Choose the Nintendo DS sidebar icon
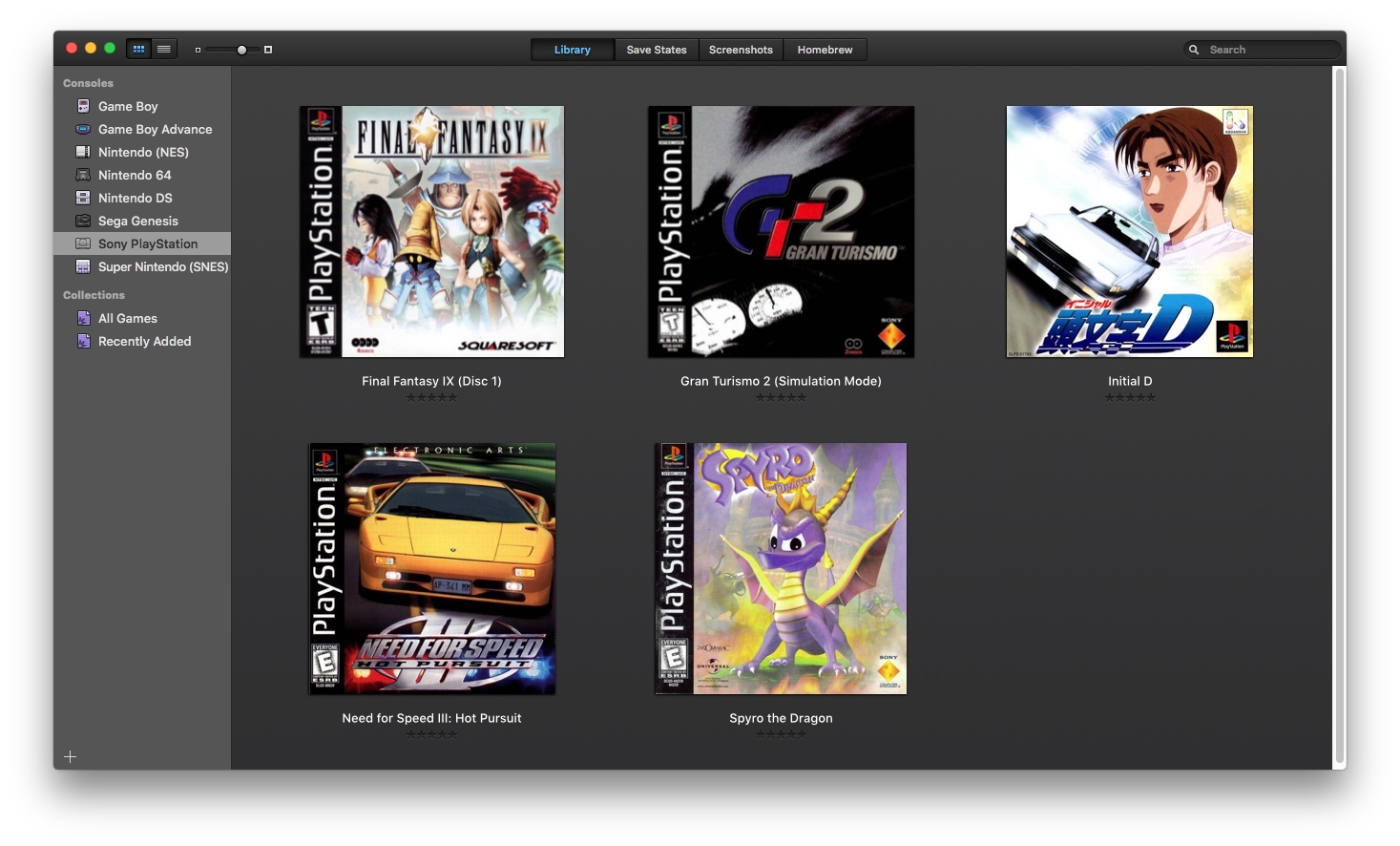The image size is (1400, 846). [83, 198]
